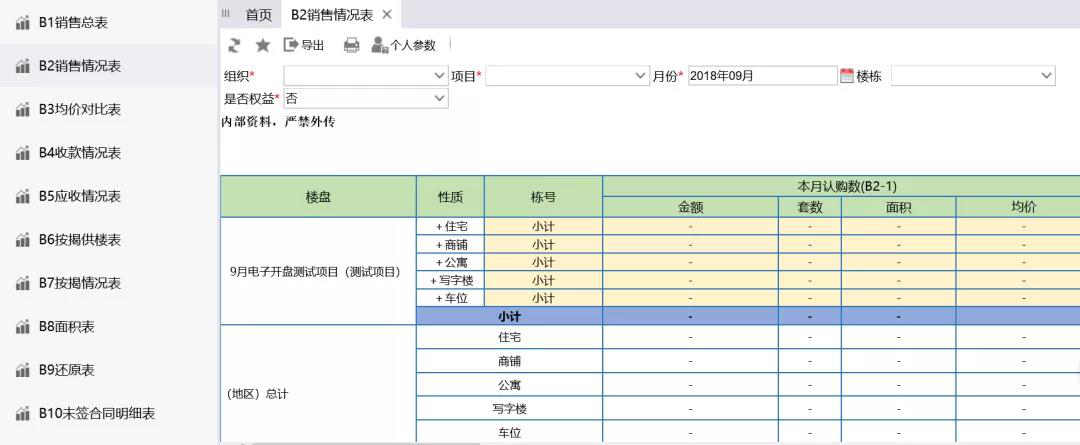Click the 栋号 column header
The width and height of the screenshot is (1080, 445).
coord(543,197)
